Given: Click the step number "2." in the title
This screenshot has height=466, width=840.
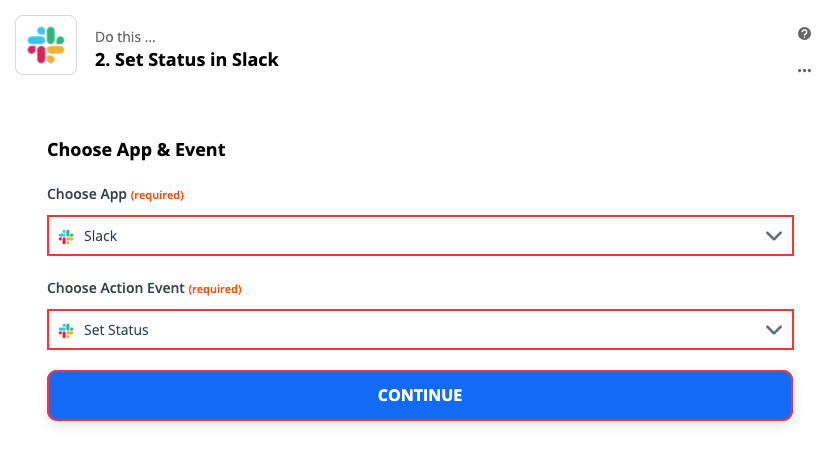Looking at the screenshot, I should (x=102, y=60).
